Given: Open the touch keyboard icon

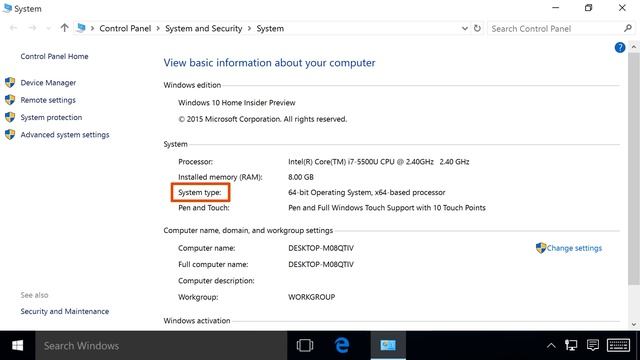Looking at the screenshot, I should tap(618, 346).
